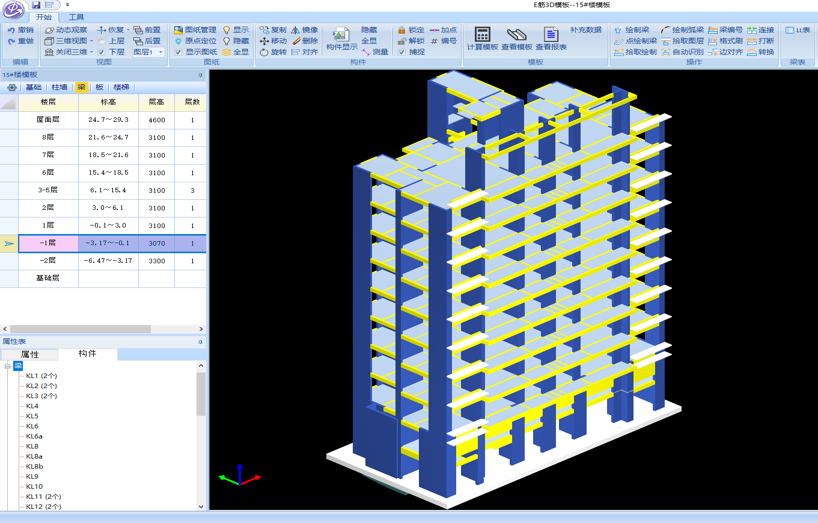Viewport: 818px width, 523px height.
Task: Enable the 上层 checkbox
Action: pyautogui.click(x=101, y=41)
